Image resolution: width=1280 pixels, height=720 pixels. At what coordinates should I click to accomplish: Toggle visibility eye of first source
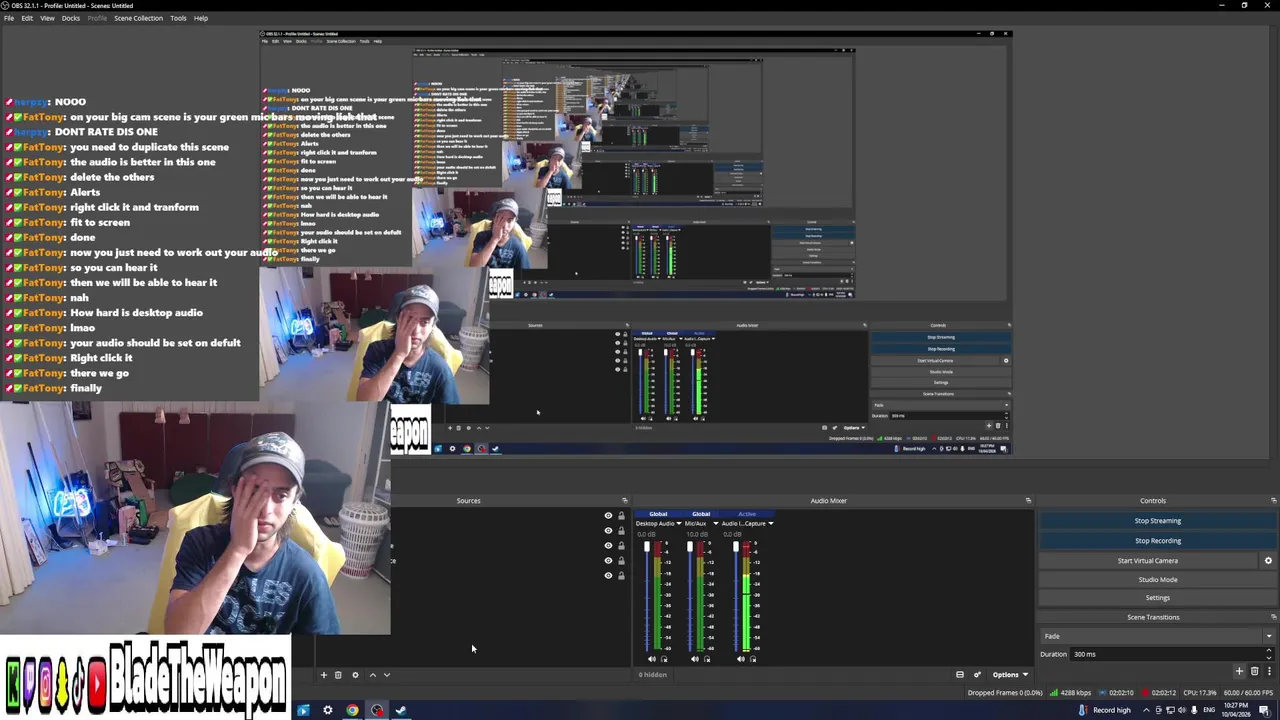608,516
